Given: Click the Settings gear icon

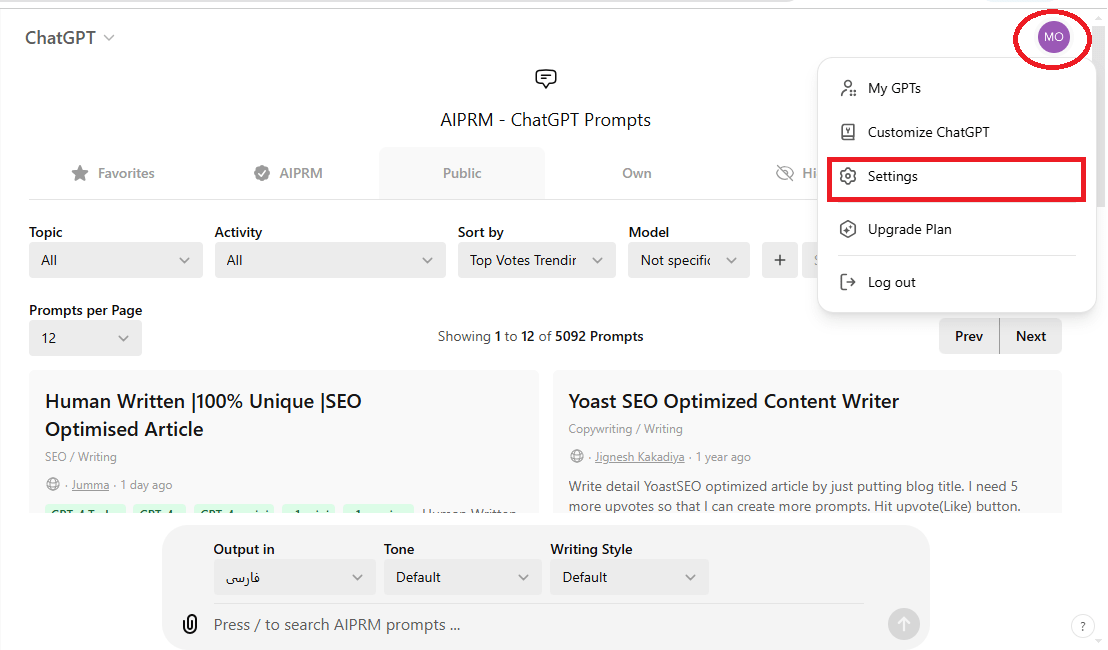Looking at the screenshot, I should click(x=848, y=176).
